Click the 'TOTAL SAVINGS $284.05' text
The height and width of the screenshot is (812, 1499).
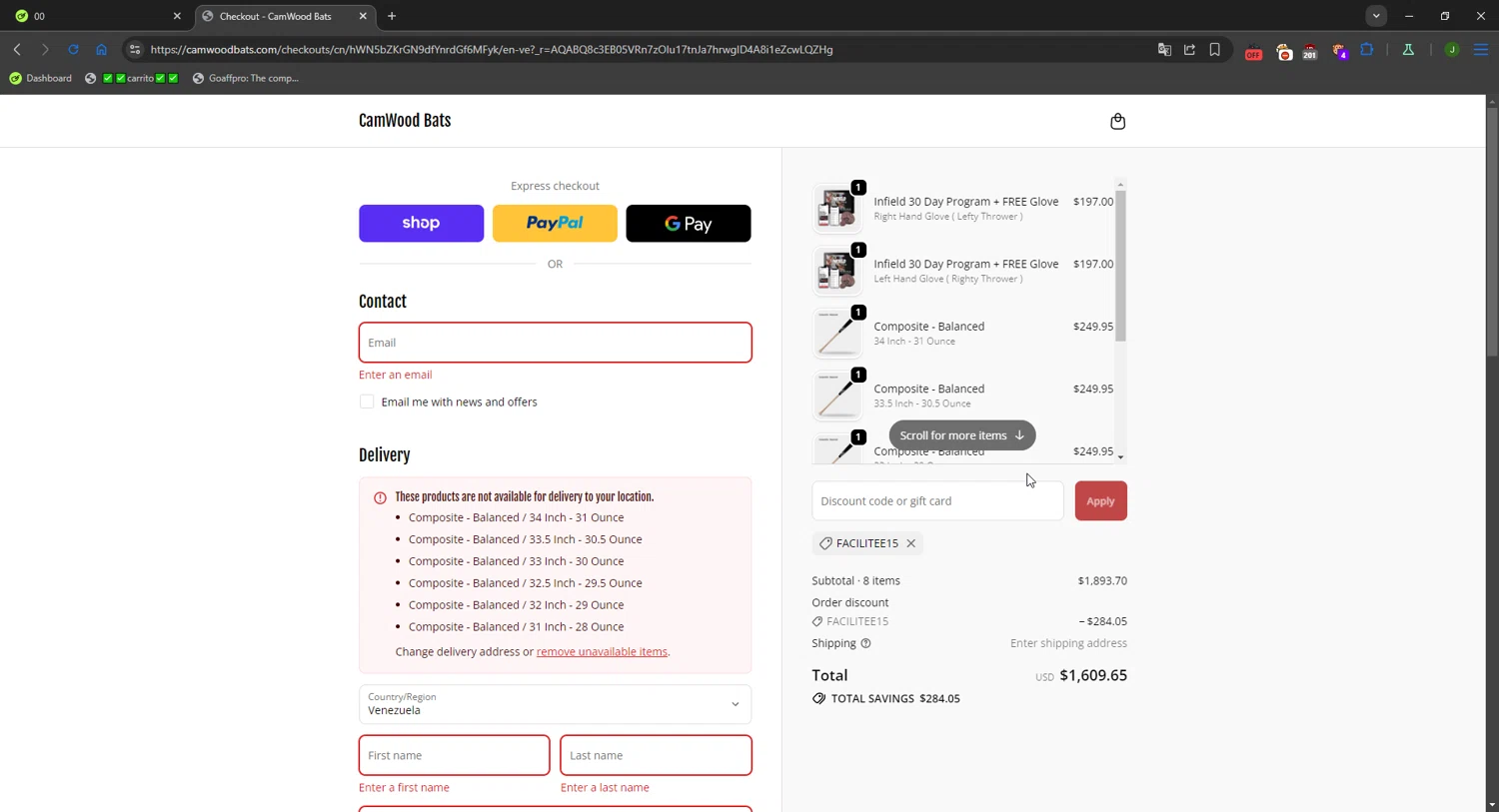tap(895, 698)
